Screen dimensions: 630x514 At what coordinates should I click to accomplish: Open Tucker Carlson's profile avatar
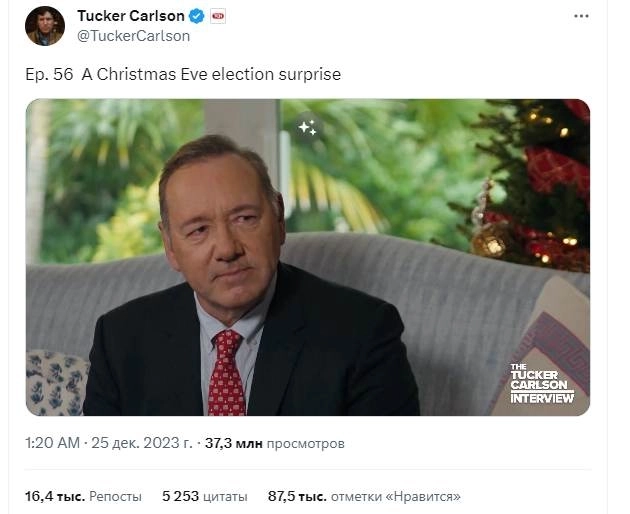click(45, 25)
